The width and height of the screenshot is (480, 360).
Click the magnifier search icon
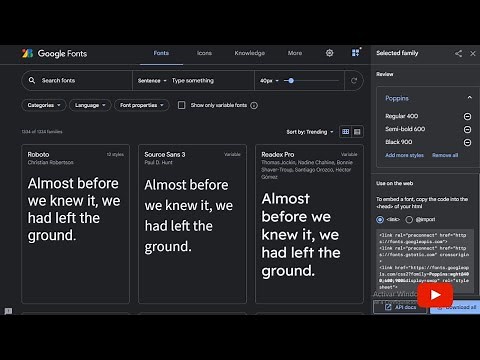tap(32, 80)
